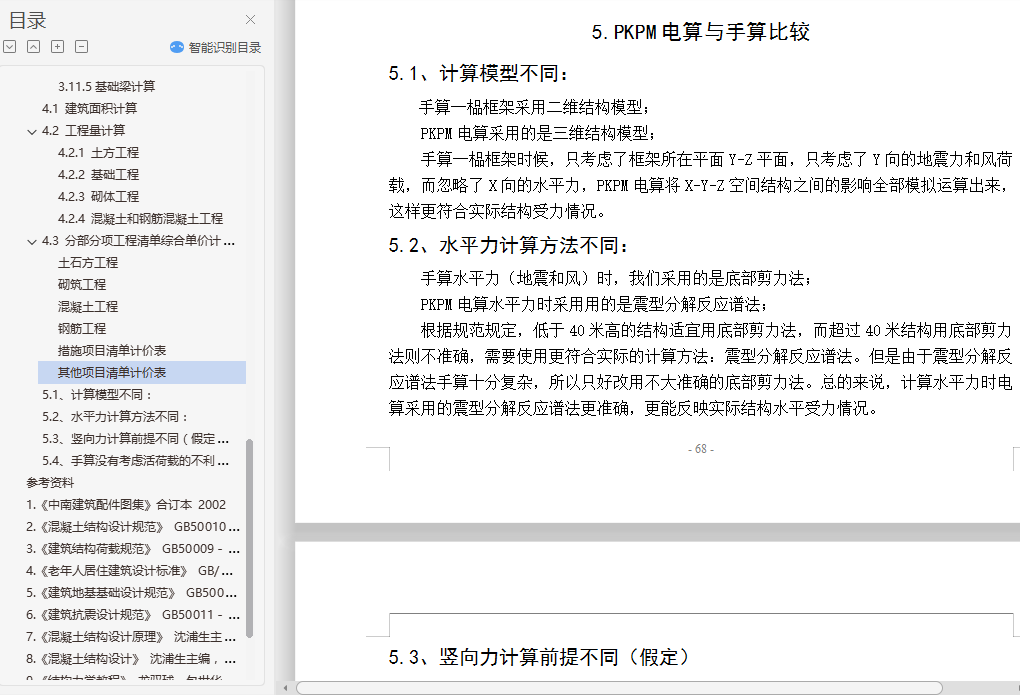Close the 目录 outline panel
Image resolution: width=1020 pixels, height=695 pixels.
click(250, 20)
